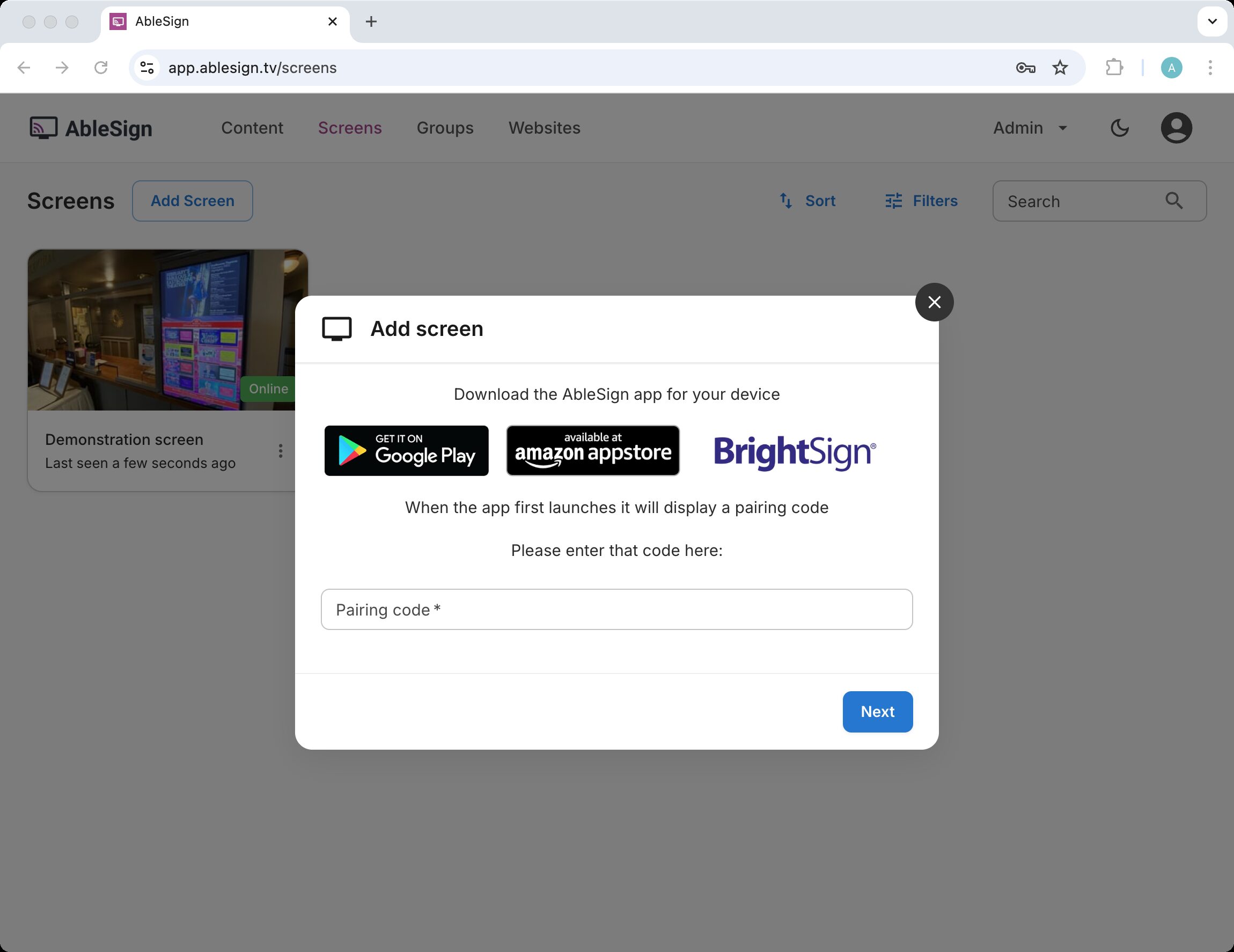Bookmark page with star icon

[x=1060, y=68]
